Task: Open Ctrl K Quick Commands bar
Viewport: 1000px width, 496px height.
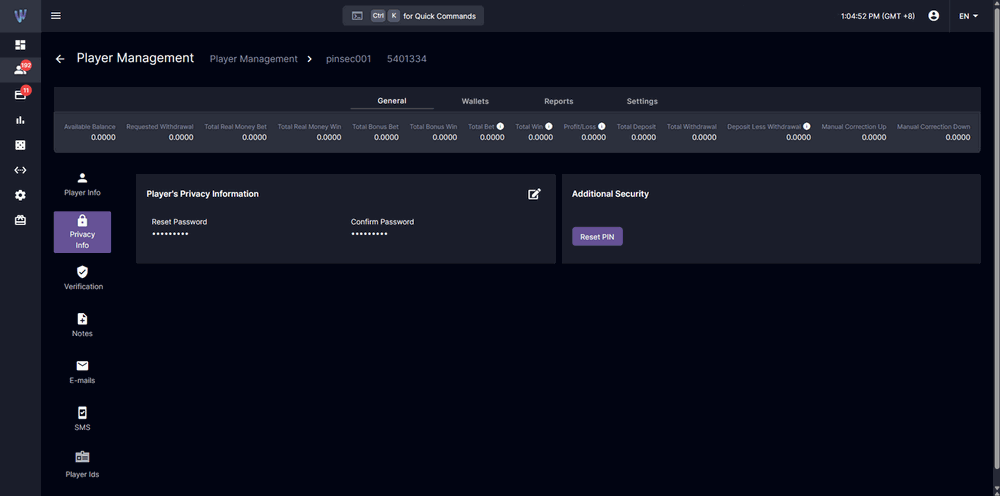Action: 413,16
